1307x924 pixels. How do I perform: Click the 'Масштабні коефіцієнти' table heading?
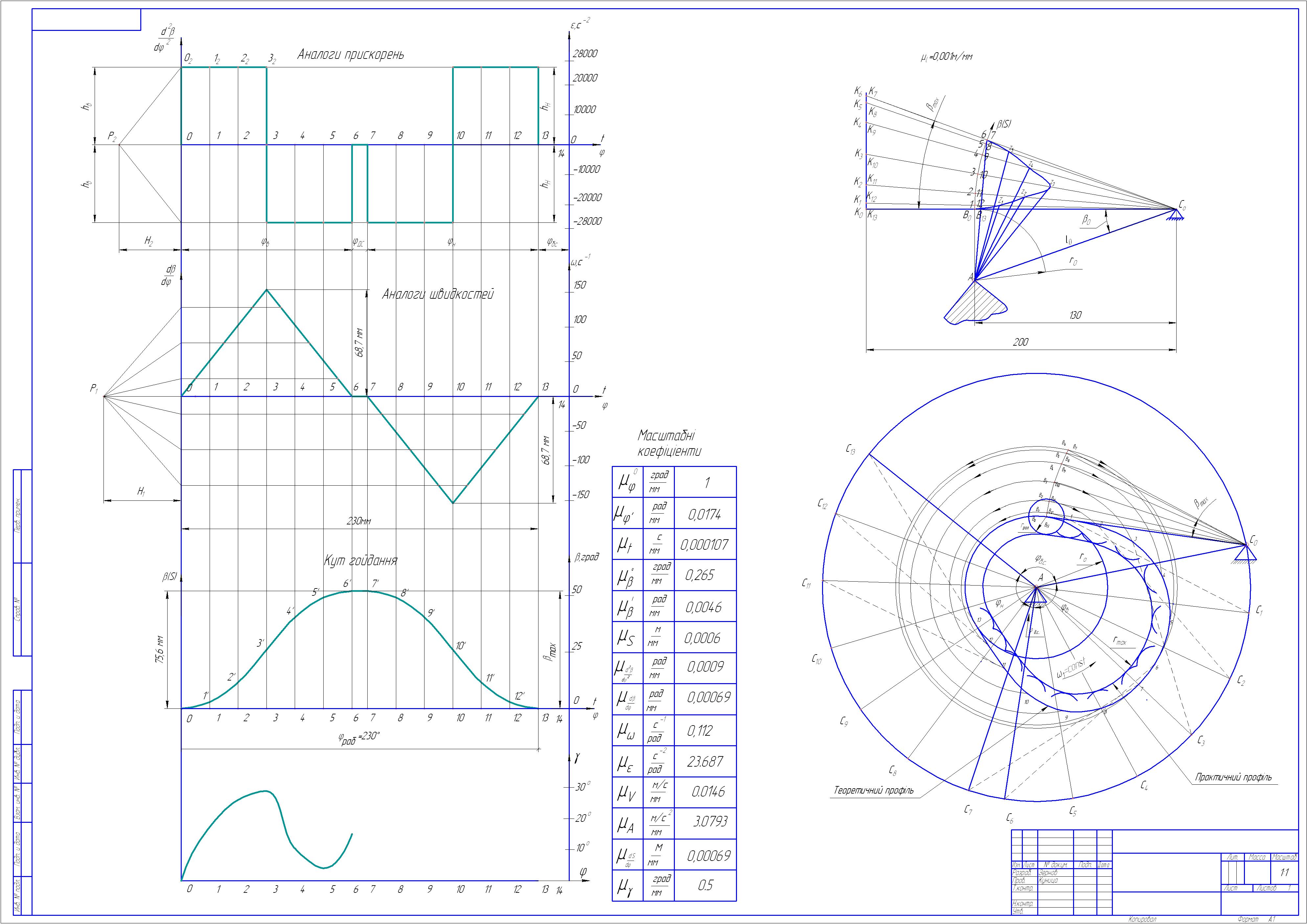coord(669,444)
